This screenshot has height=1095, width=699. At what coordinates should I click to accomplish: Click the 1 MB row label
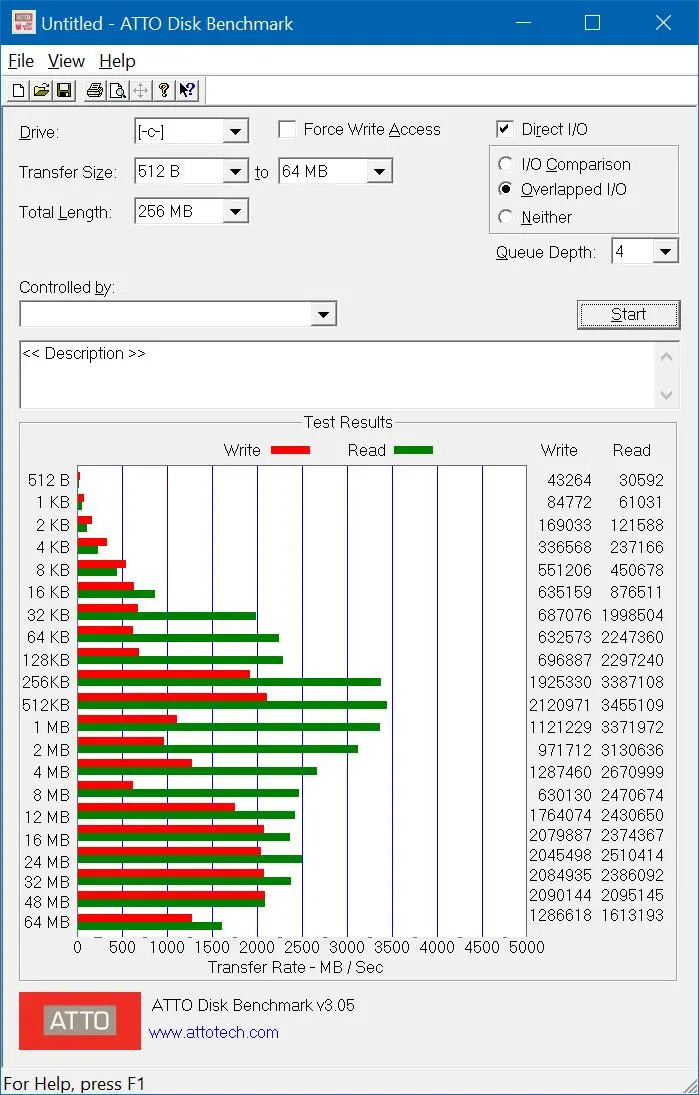(51, 727)
